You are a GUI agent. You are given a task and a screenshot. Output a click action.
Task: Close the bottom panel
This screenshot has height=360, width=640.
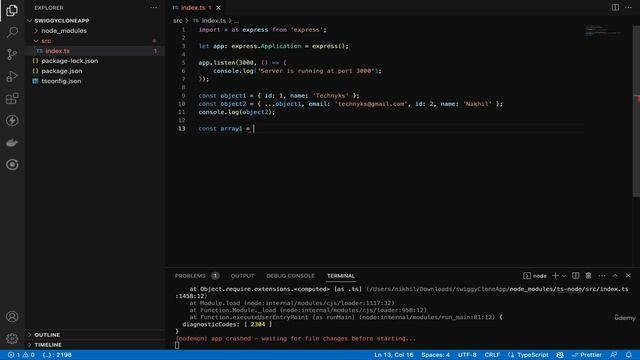pyautogui.click(x=628, y=276)
